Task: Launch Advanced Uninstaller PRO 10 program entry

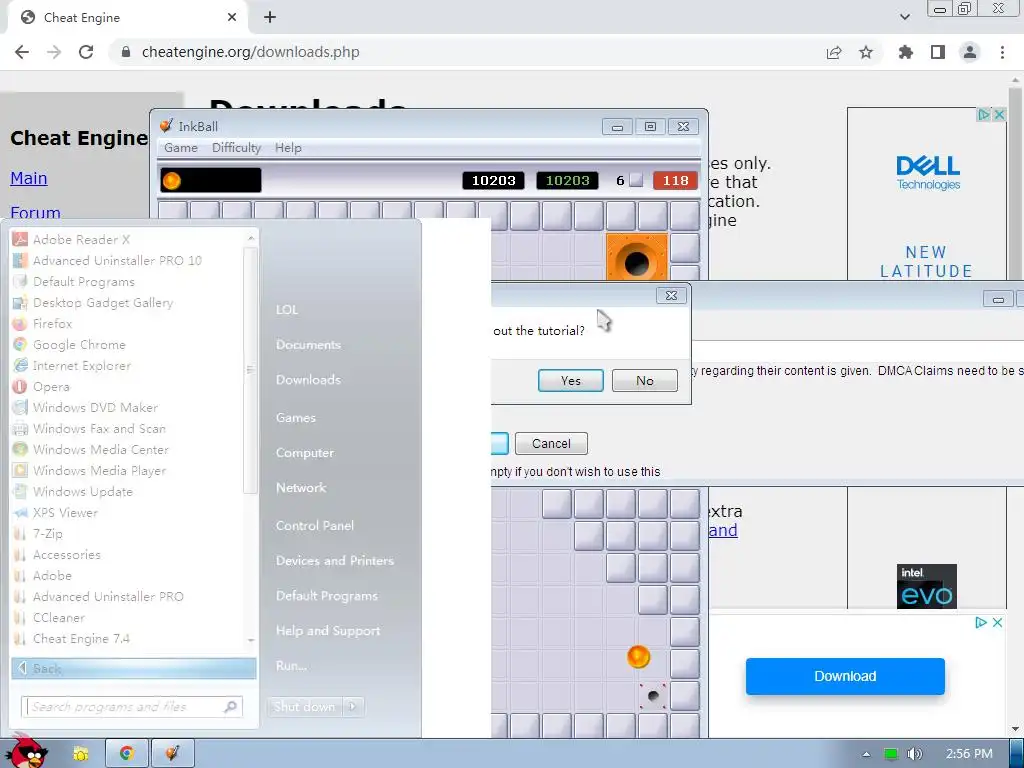Action: point(117,261)
